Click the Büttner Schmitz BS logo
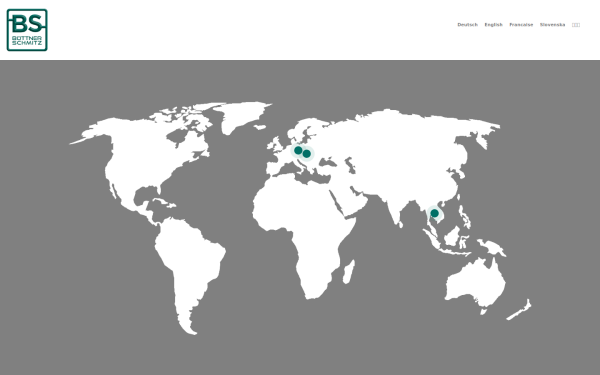The width and height of the screenshot is (600, 375). pyautogui.click(x=27, y=30)
